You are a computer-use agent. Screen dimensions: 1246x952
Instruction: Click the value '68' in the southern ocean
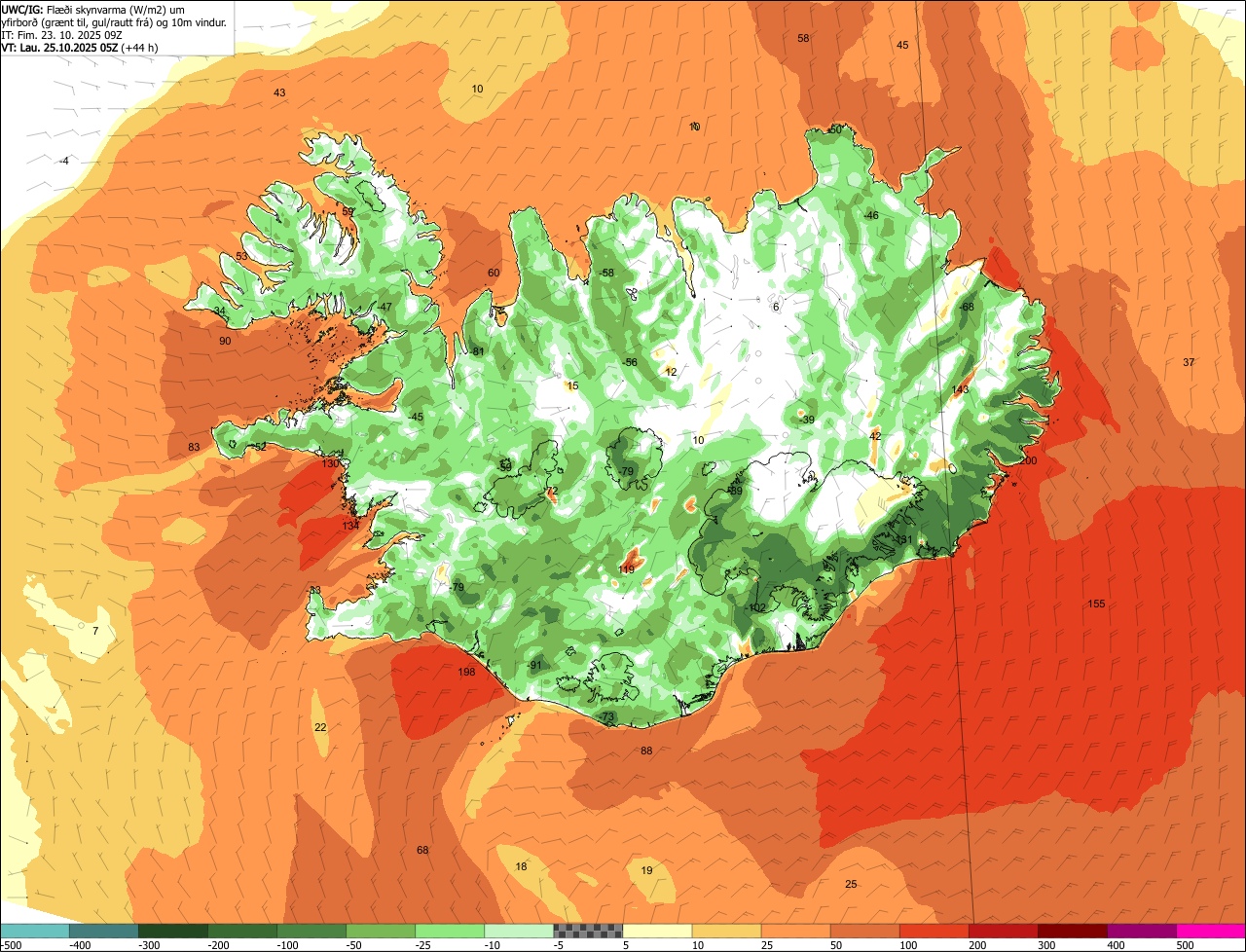(x=422, y=851)
